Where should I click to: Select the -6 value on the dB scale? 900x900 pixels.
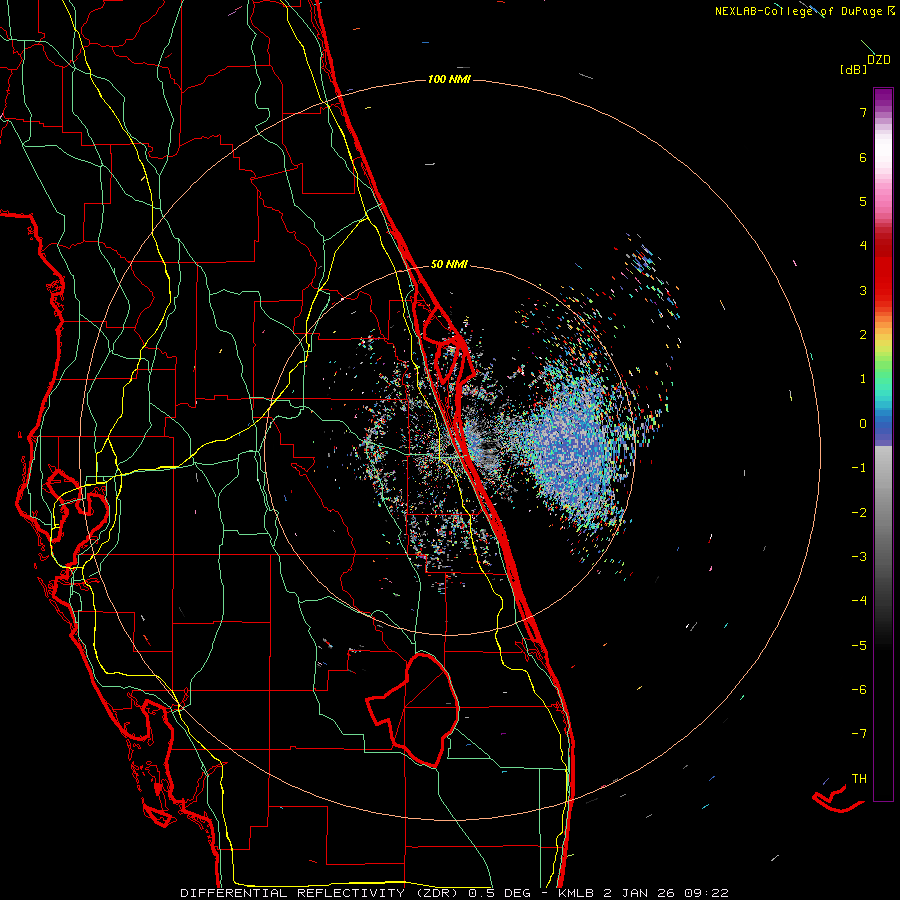(x=859, y=690)
